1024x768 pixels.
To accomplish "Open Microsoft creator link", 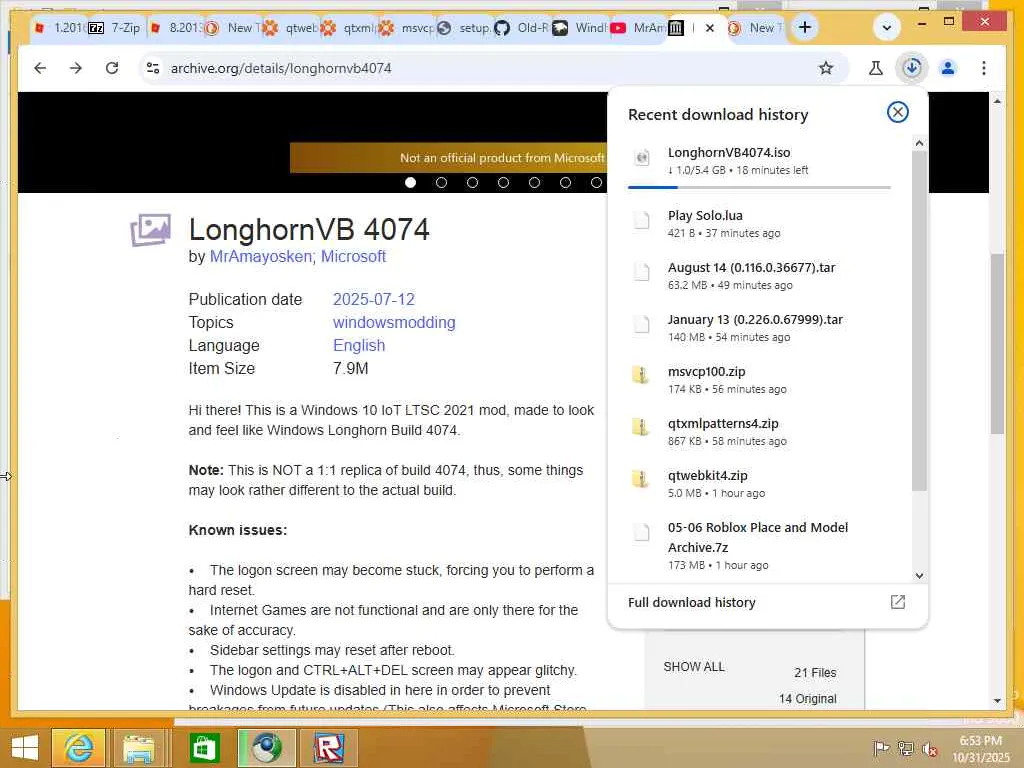I will pyautogui.click(x=353, y=257).
